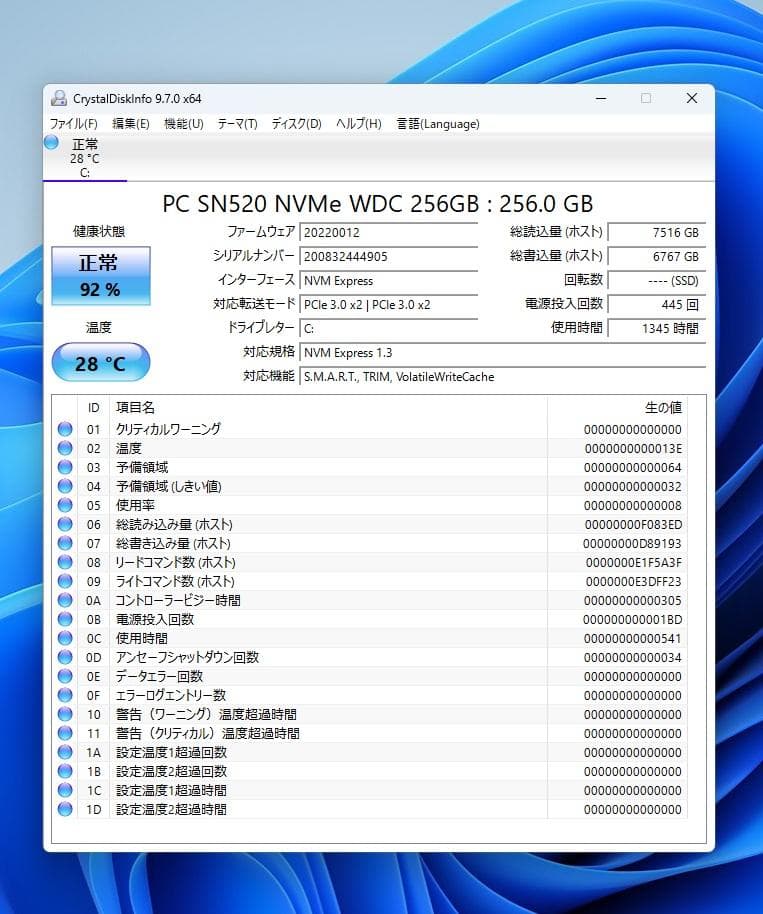Click the power on count value 445 回
The width and height of the screenshot is (763, 914).
657,304
